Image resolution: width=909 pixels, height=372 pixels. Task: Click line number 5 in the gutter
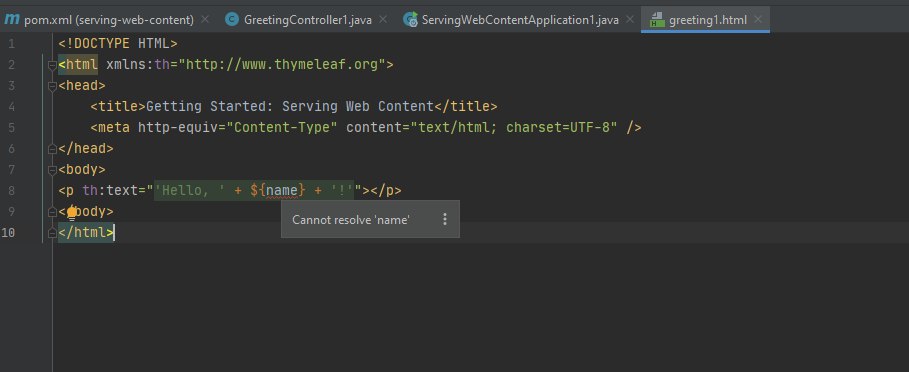pos(12,127)
